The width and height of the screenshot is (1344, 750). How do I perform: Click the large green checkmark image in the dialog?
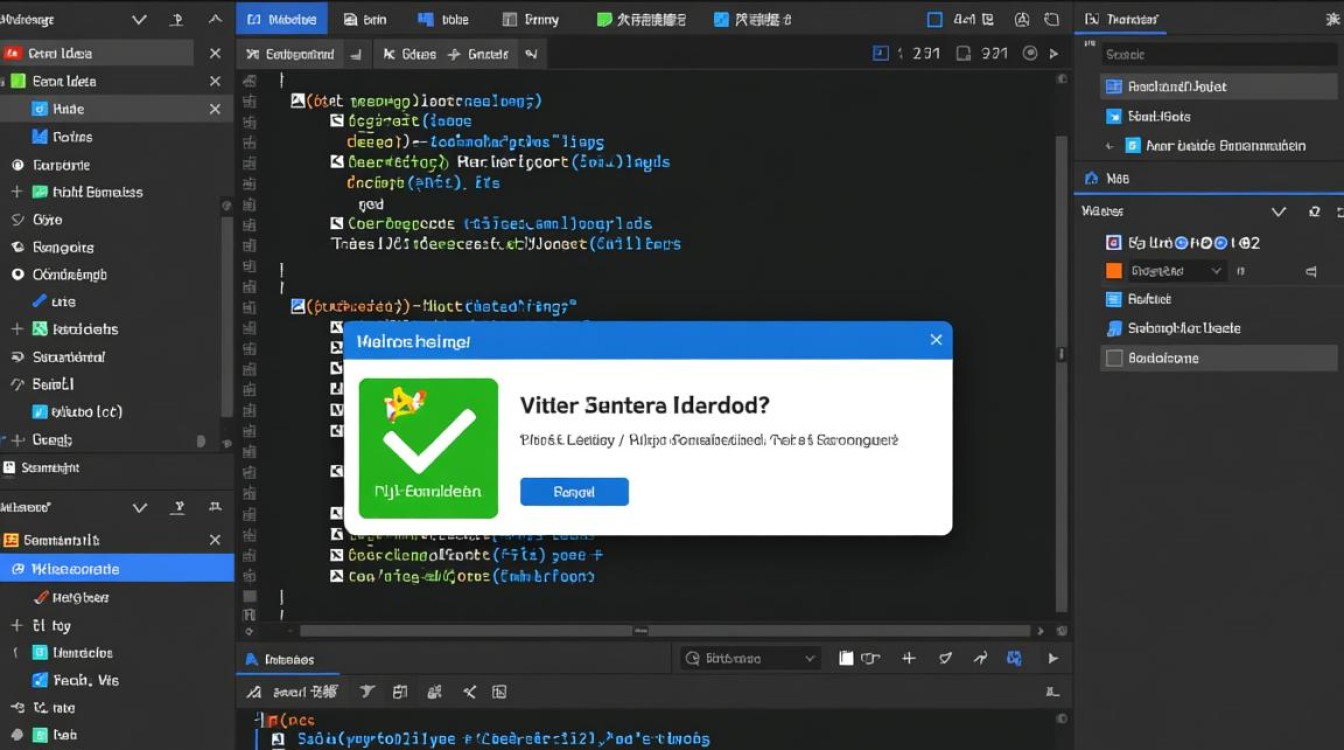coord(428,448)
